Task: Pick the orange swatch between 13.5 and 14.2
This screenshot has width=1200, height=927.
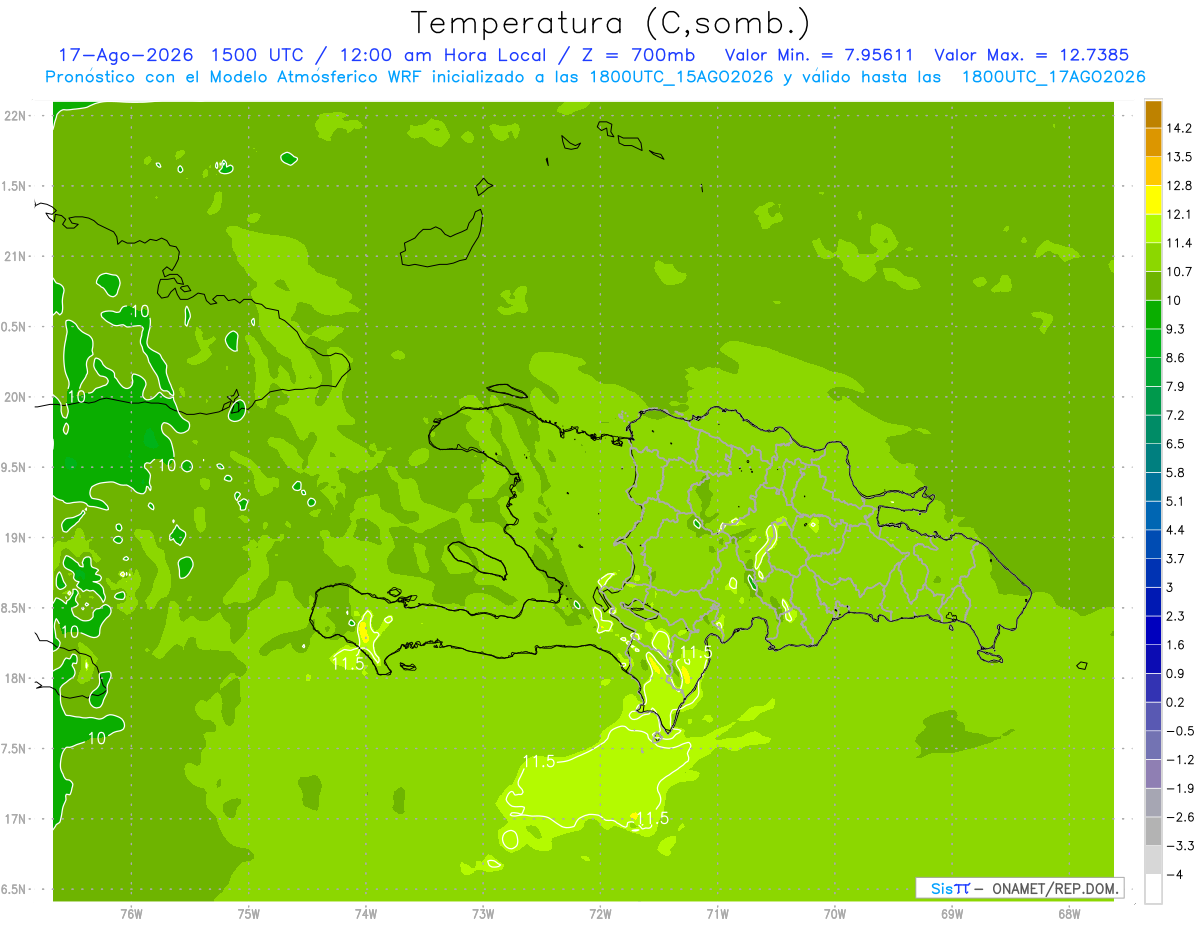Action: (1153, 143)
